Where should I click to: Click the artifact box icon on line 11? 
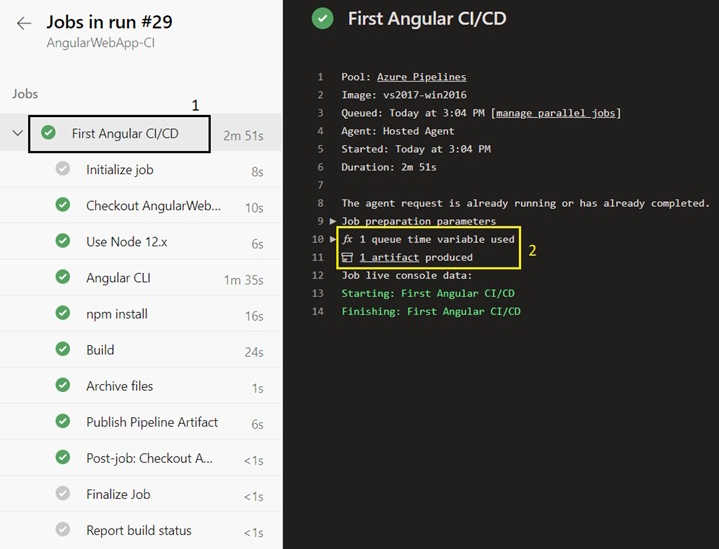coord(348,257)
